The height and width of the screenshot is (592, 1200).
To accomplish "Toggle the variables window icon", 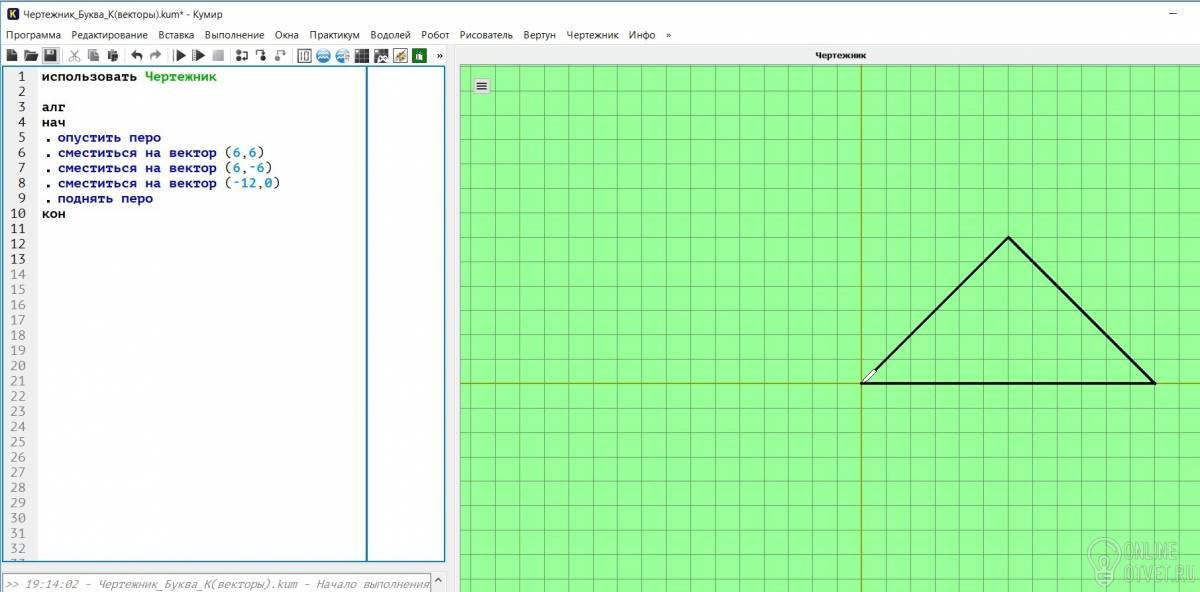I will pos(305,55).
